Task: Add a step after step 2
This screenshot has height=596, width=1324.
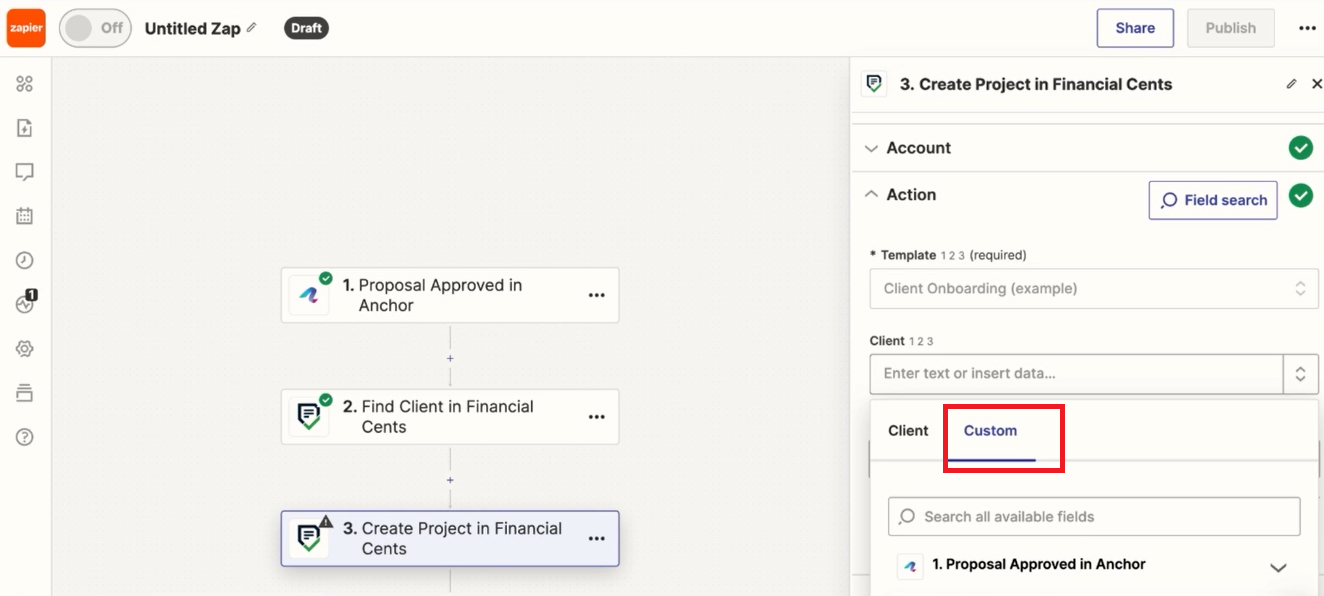Action: pyautogui.click(x=450, y=480)
